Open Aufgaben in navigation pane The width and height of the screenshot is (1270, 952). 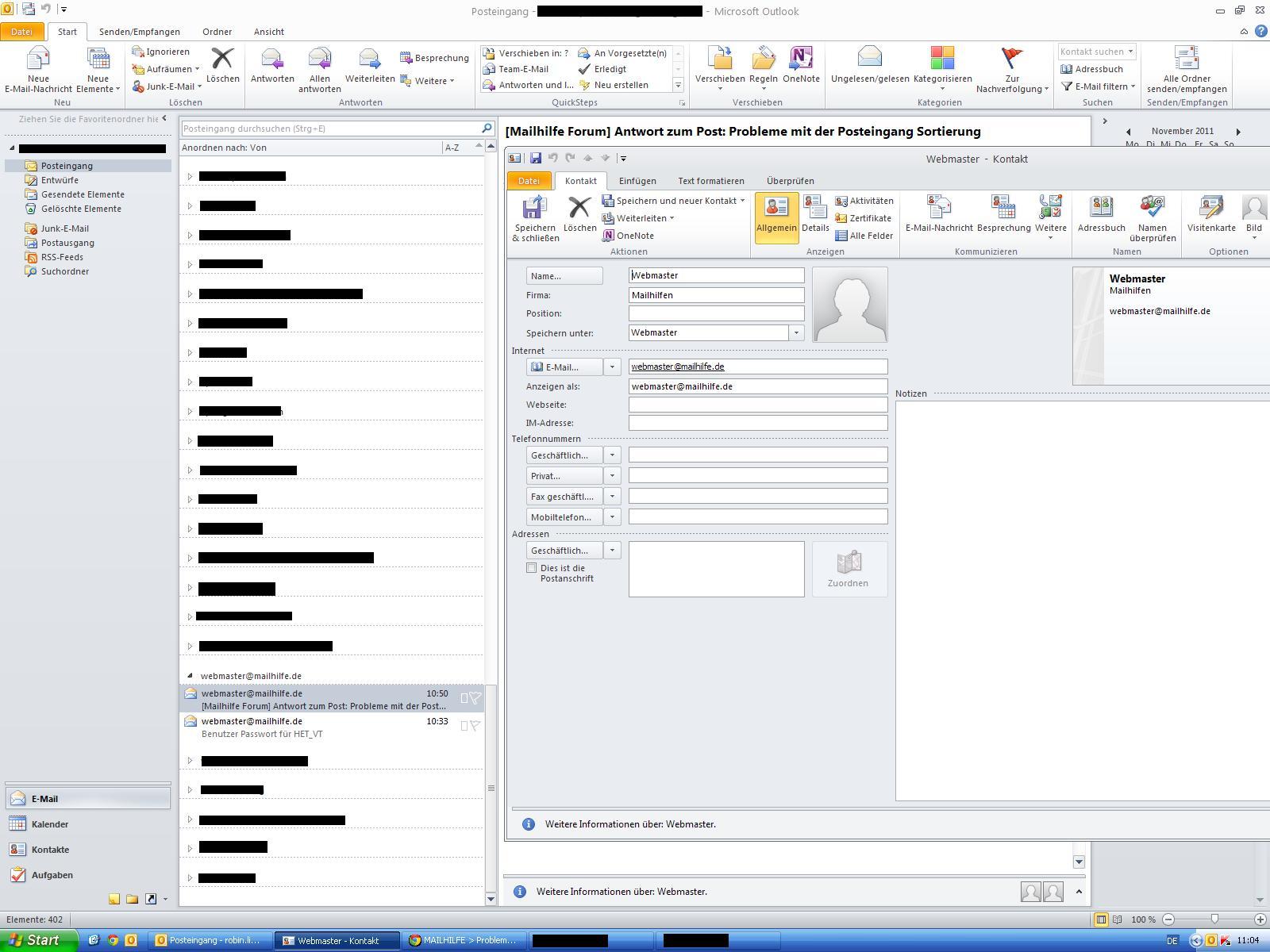87,875
